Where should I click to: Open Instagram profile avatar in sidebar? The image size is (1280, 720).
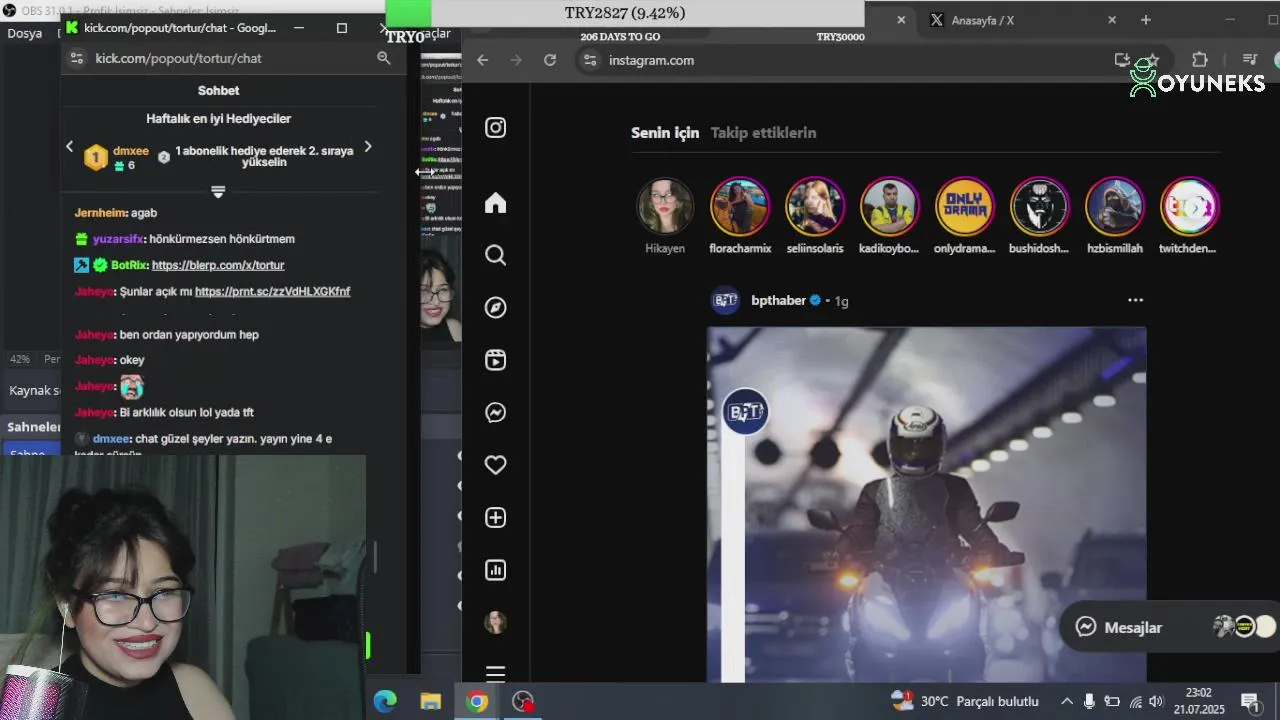click(x=495, y=622)
